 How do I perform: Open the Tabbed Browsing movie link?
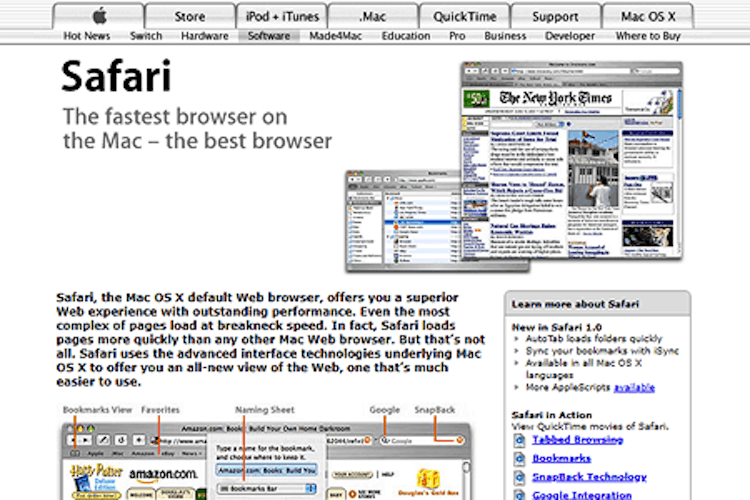click(x=577, y=440)
